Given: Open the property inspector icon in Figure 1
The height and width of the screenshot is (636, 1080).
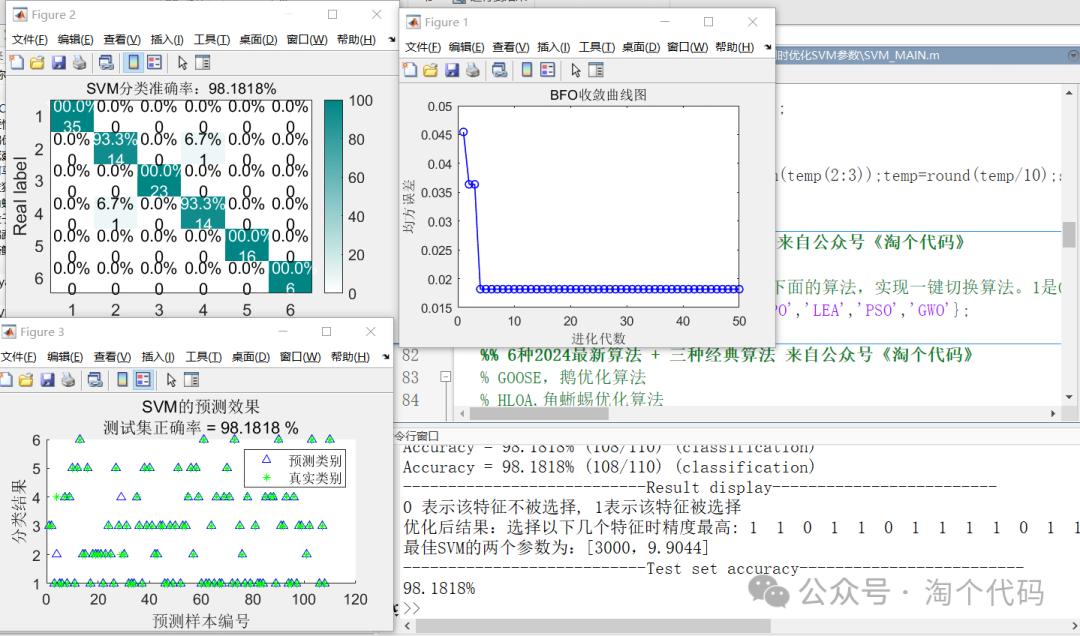Looking at the screenshot, I should (597, 70).
